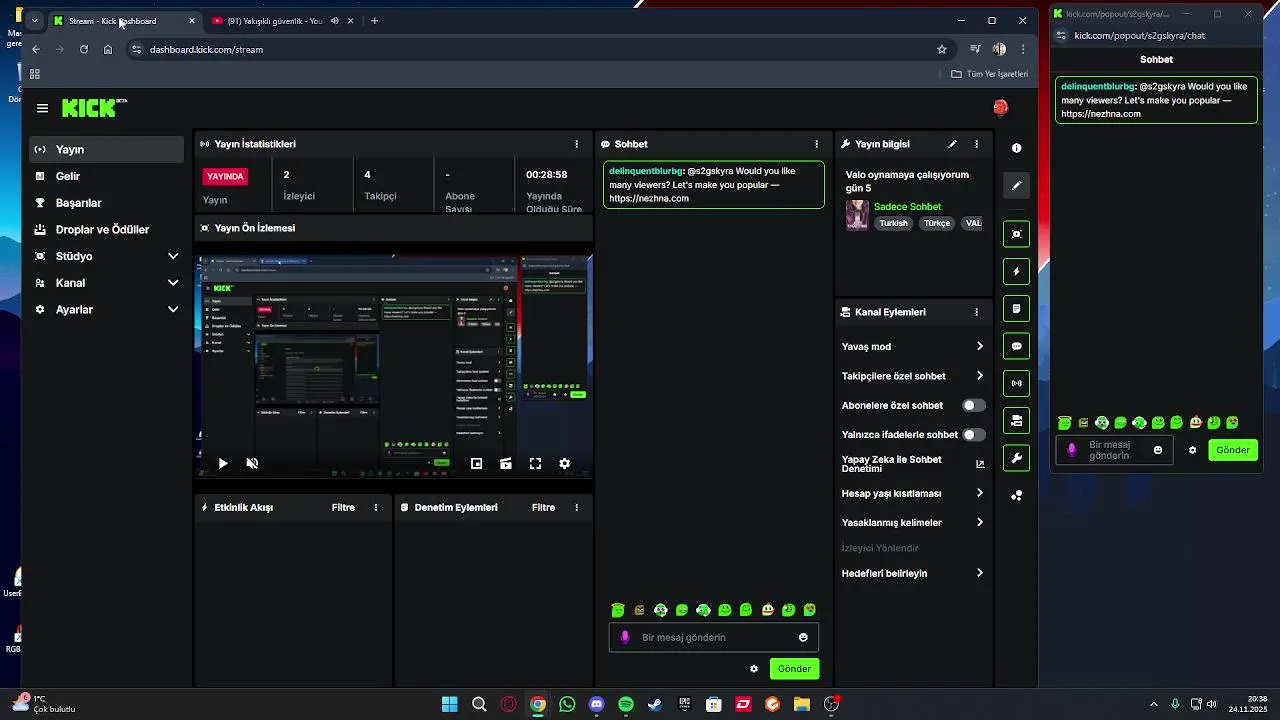Toggle chat bubble panel icon in right toolbar

pyautogui.click(x=1016, y=346)
